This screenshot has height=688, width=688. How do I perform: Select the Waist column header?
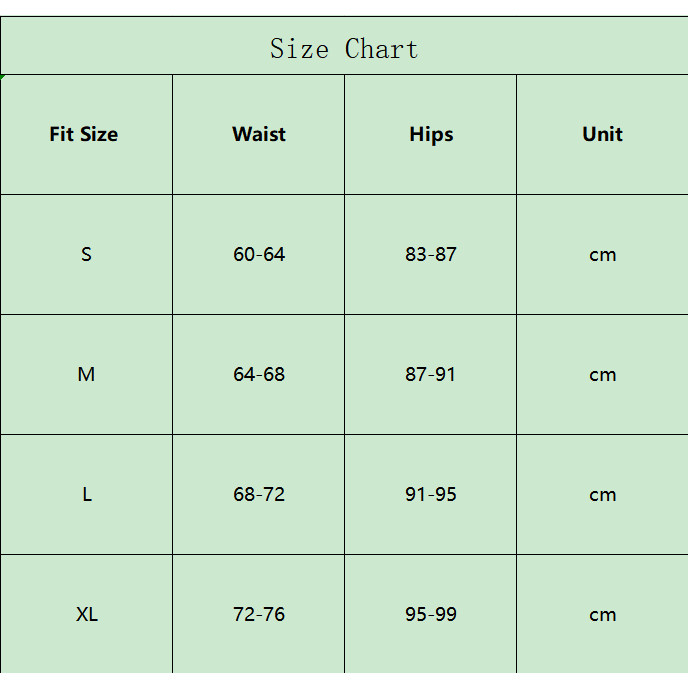pos(259,134)
